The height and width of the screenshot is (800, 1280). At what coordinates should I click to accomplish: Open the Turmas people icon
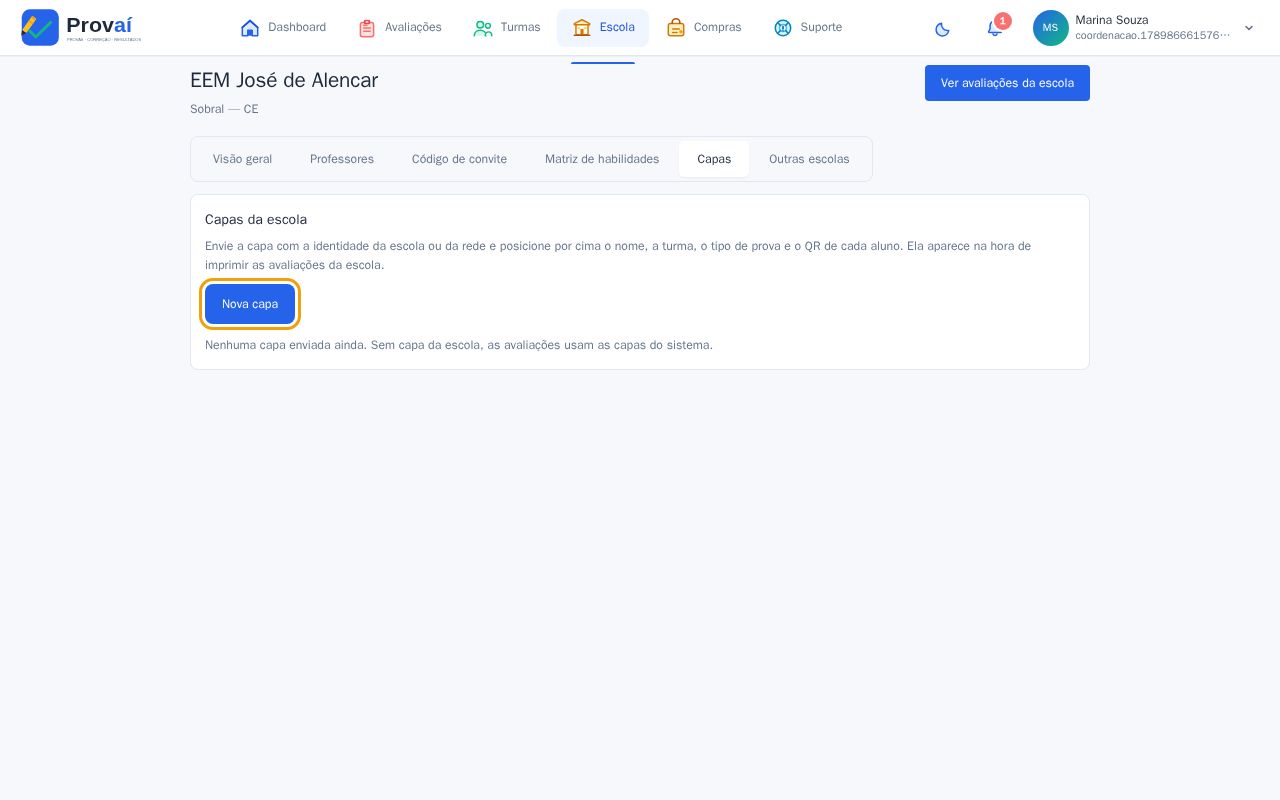483,28
